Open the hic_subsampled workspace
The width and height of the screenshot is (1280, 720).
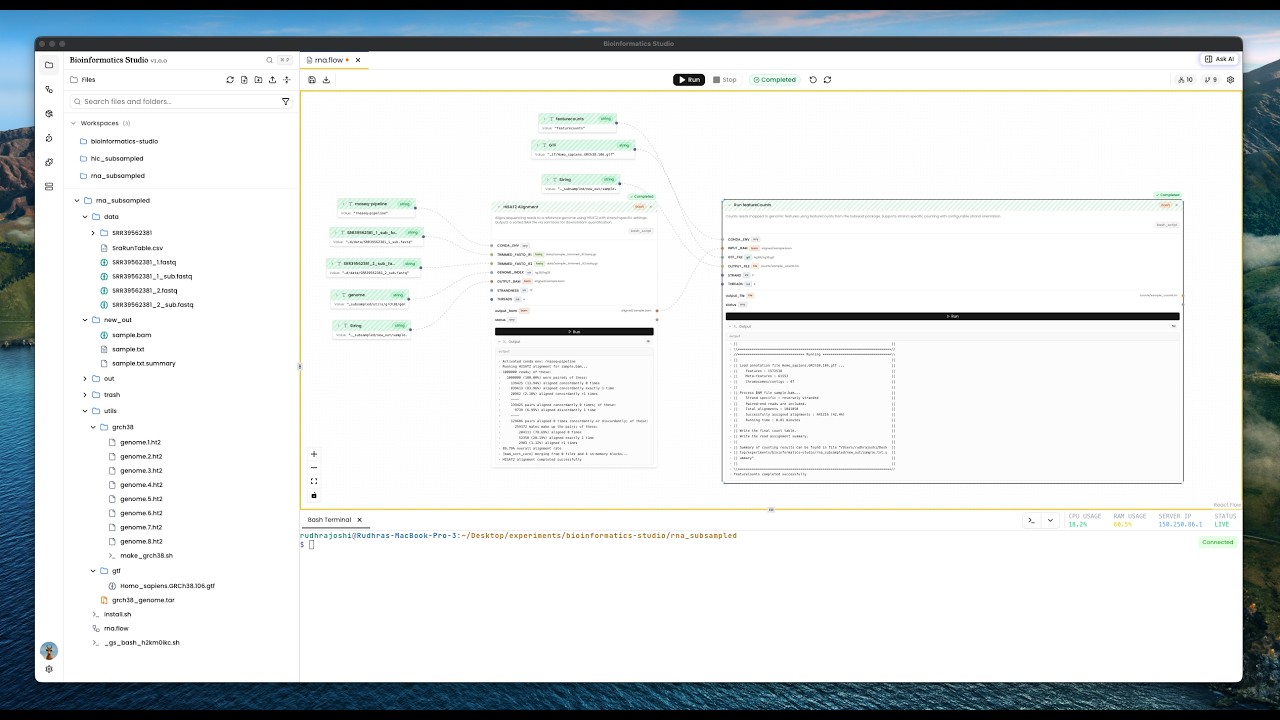coord(117,158)
